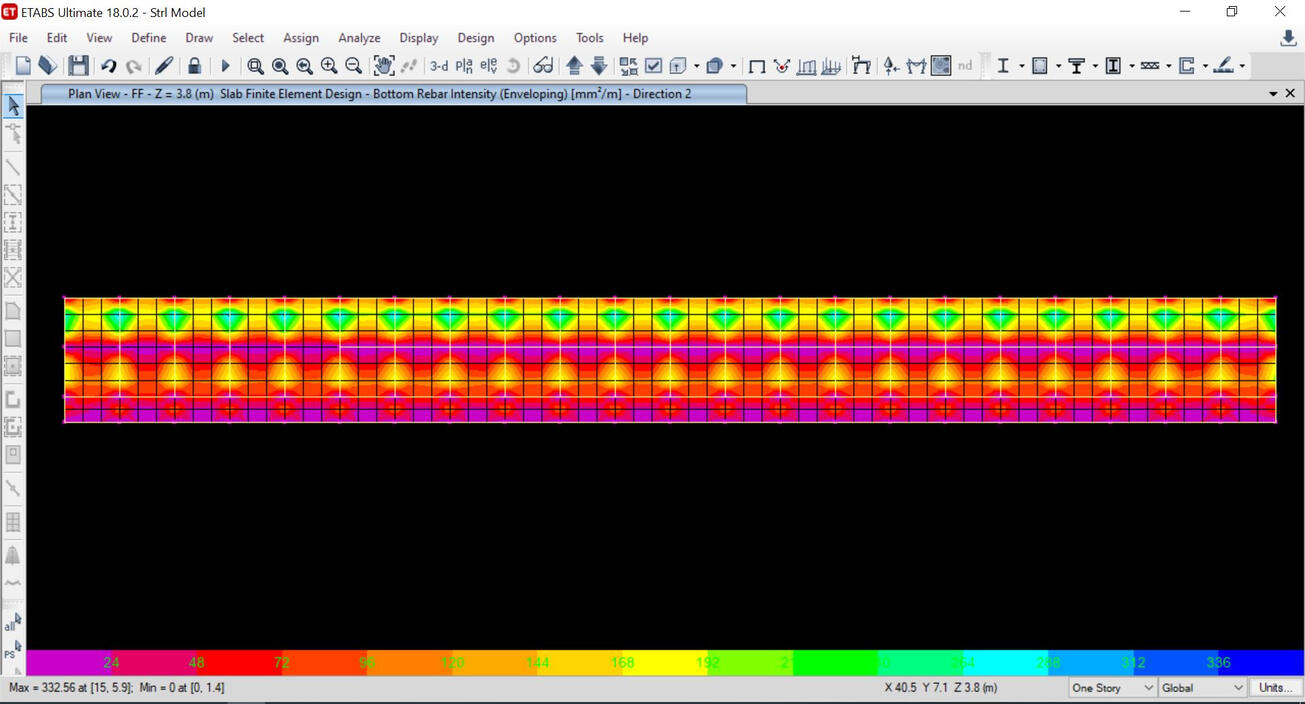Toggle the Set Display Options checkbox icon

click(x=653, y=66)
